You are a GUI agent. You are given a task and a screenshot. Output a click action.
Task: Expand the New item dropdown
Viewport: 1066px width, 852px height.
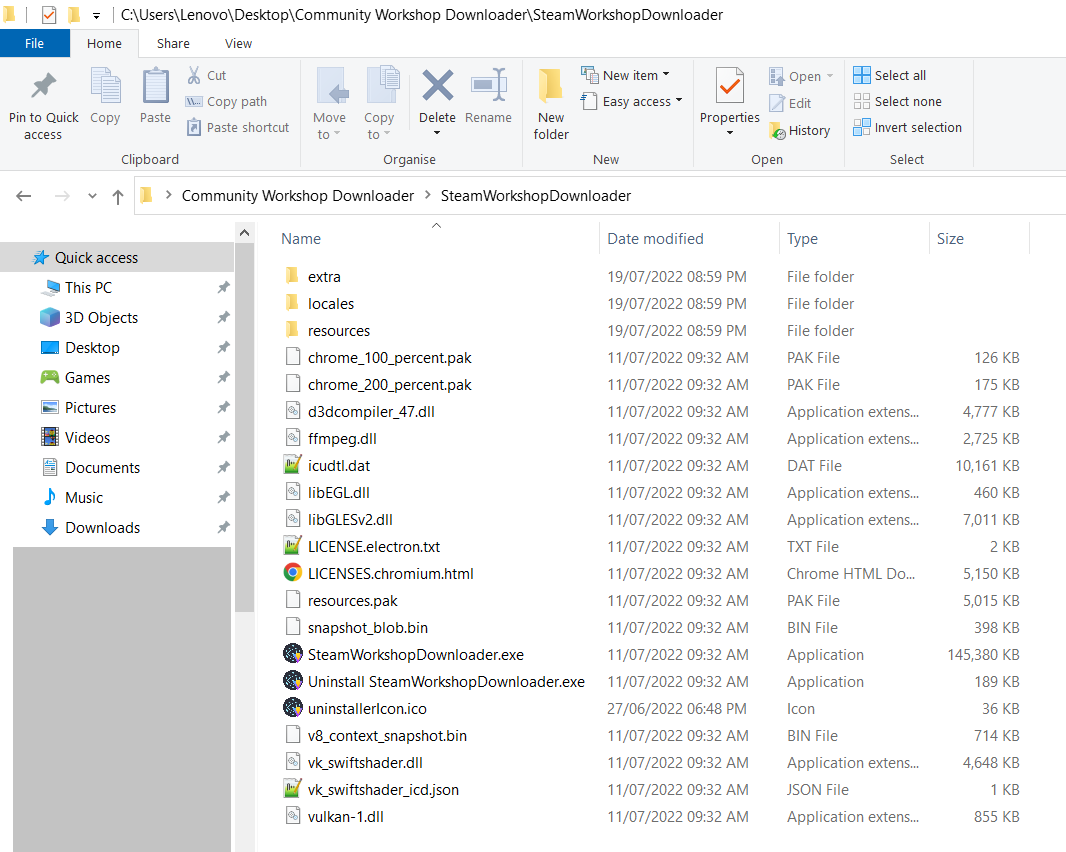[666, 75]
